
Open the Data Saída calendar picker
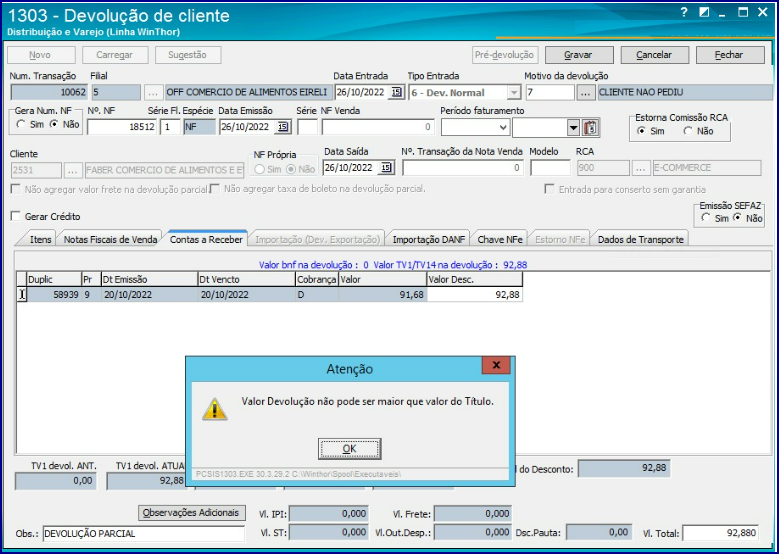coord(386,168)
